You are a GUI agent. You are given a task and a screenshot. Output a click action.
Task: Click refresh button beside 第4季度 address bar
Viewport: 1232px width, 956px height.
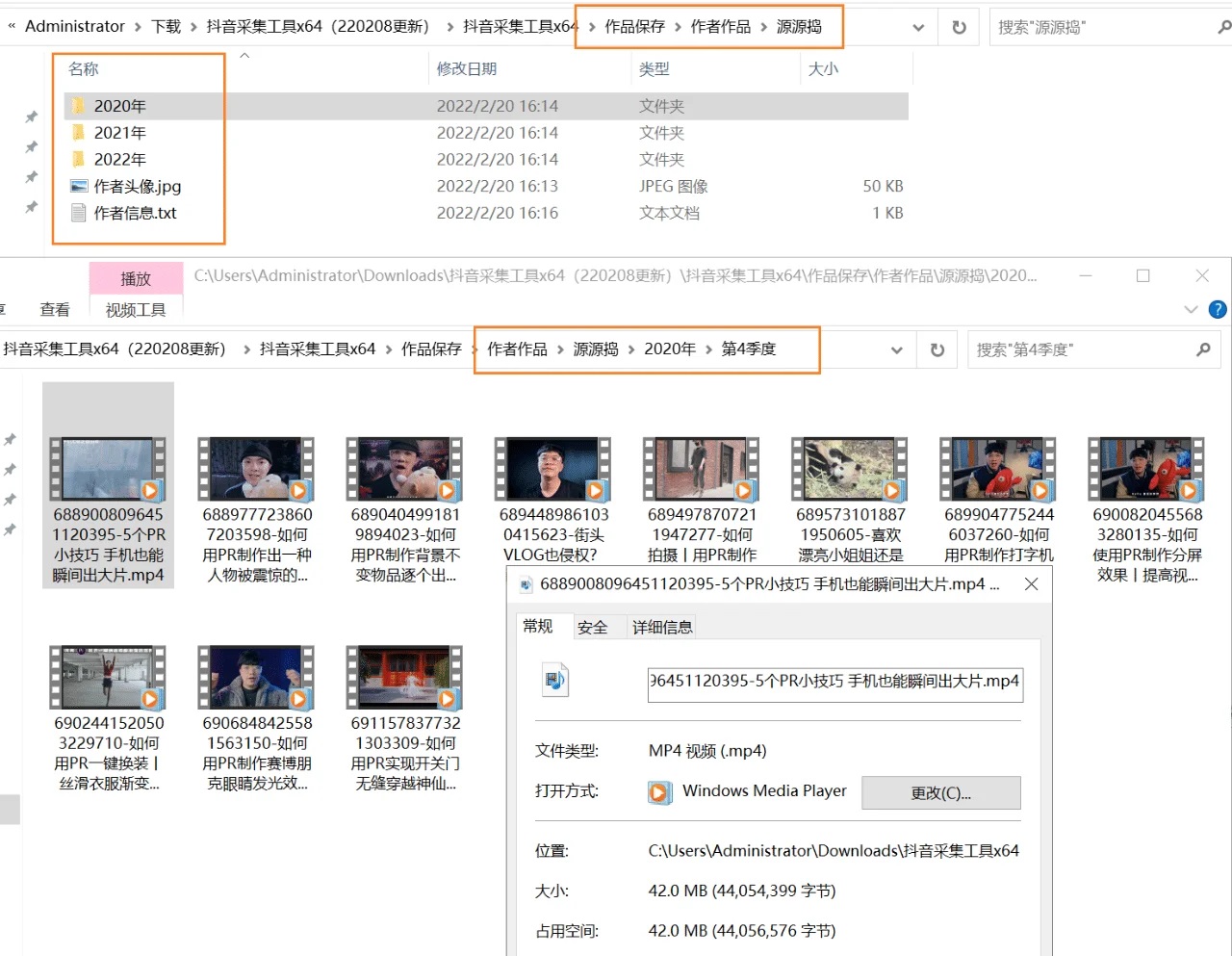[x=937, y=350]
